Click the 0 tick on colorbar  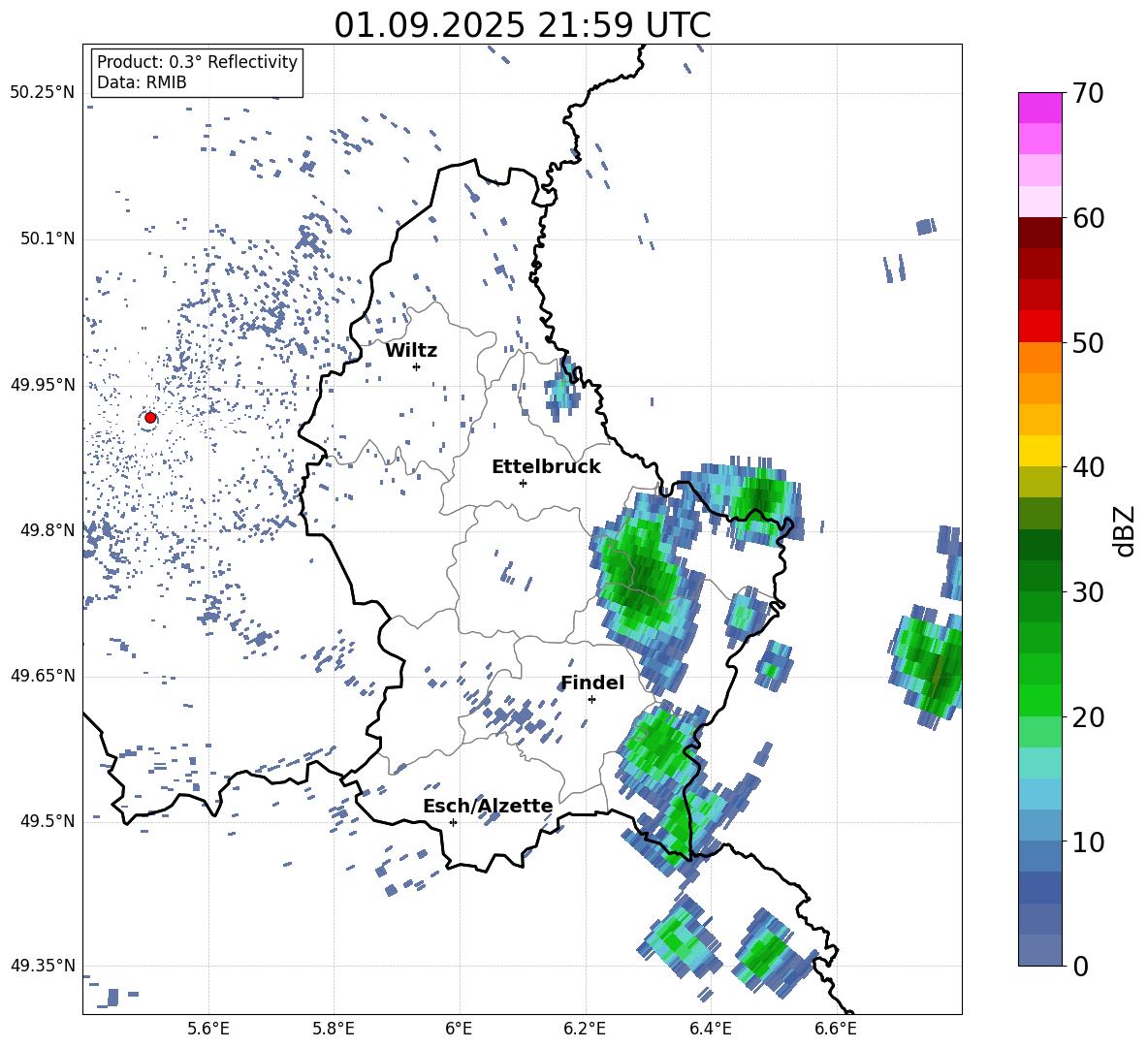click(x=1080, y=966)
